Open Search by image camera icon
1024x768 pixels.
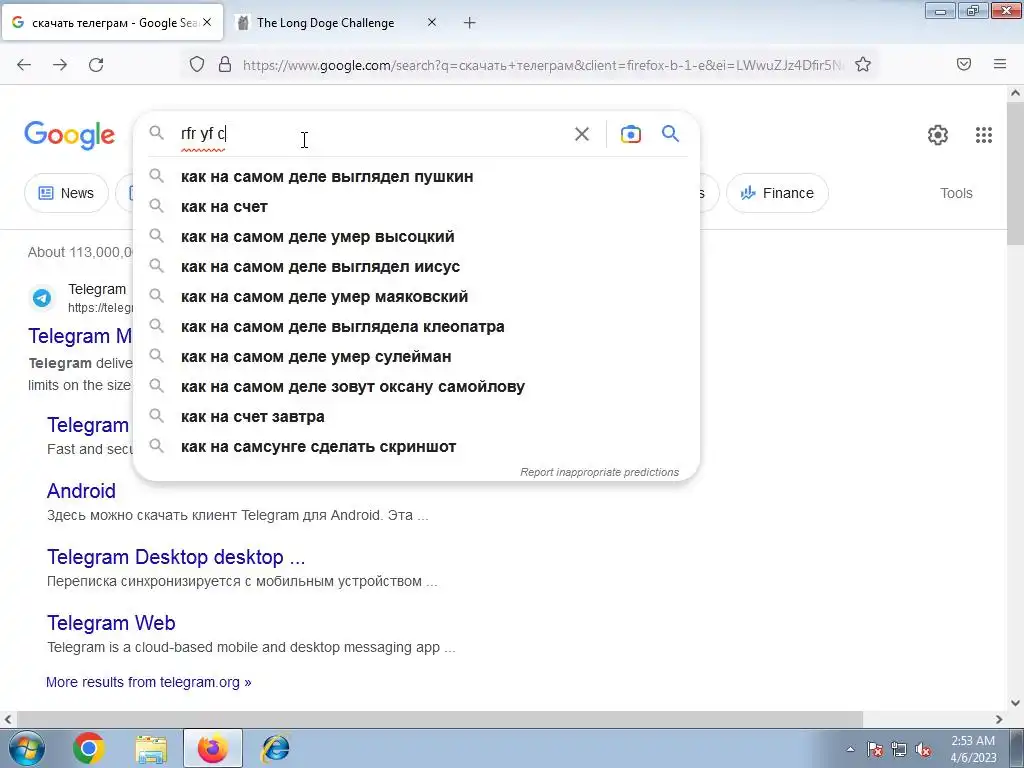tap(630, 134)
